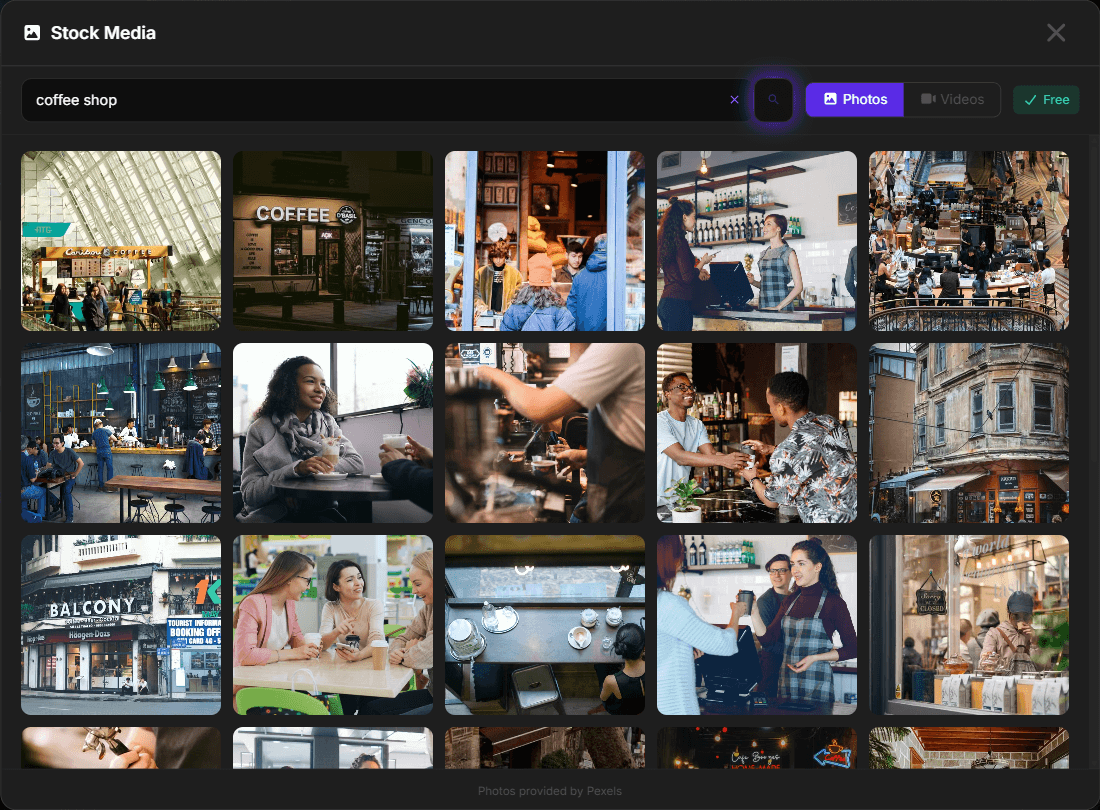Select the blue-walled cafe counter interior photo
The height and width of the screenshot is (810, 1100).
(121, 433)
